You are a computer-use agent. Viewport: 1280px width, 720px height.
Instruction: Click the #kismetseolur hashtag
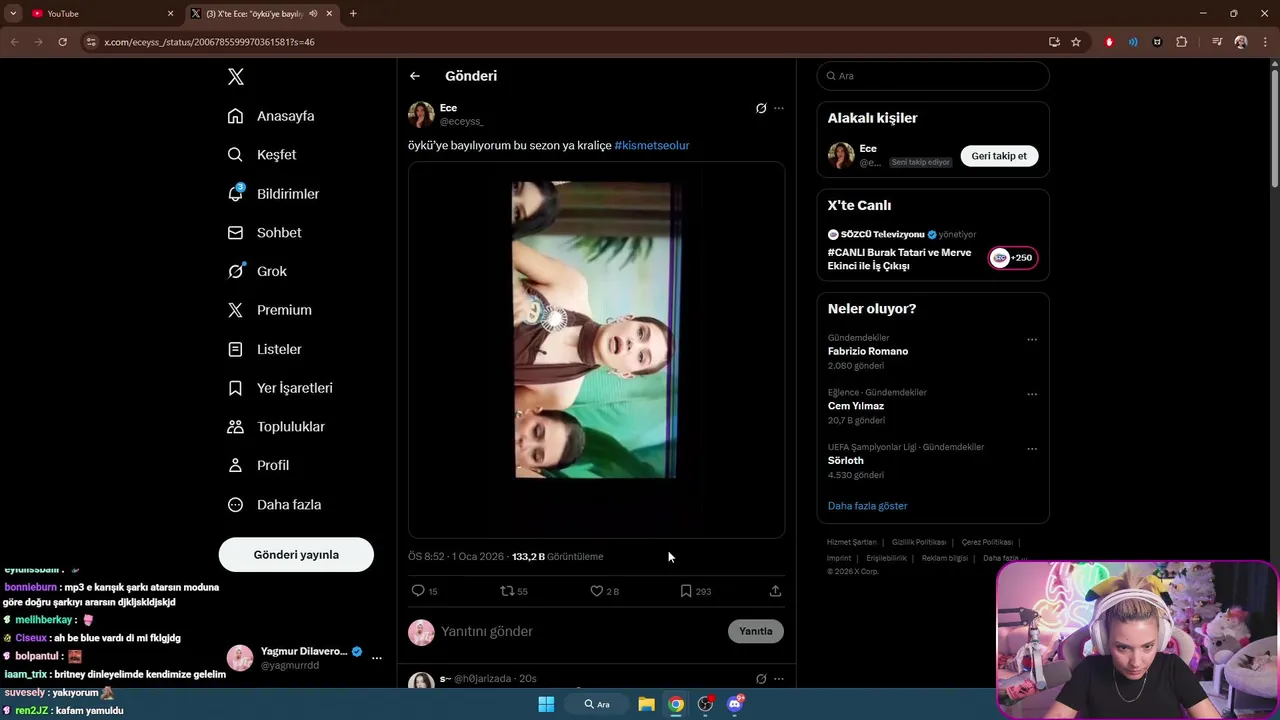click(652, 145)
